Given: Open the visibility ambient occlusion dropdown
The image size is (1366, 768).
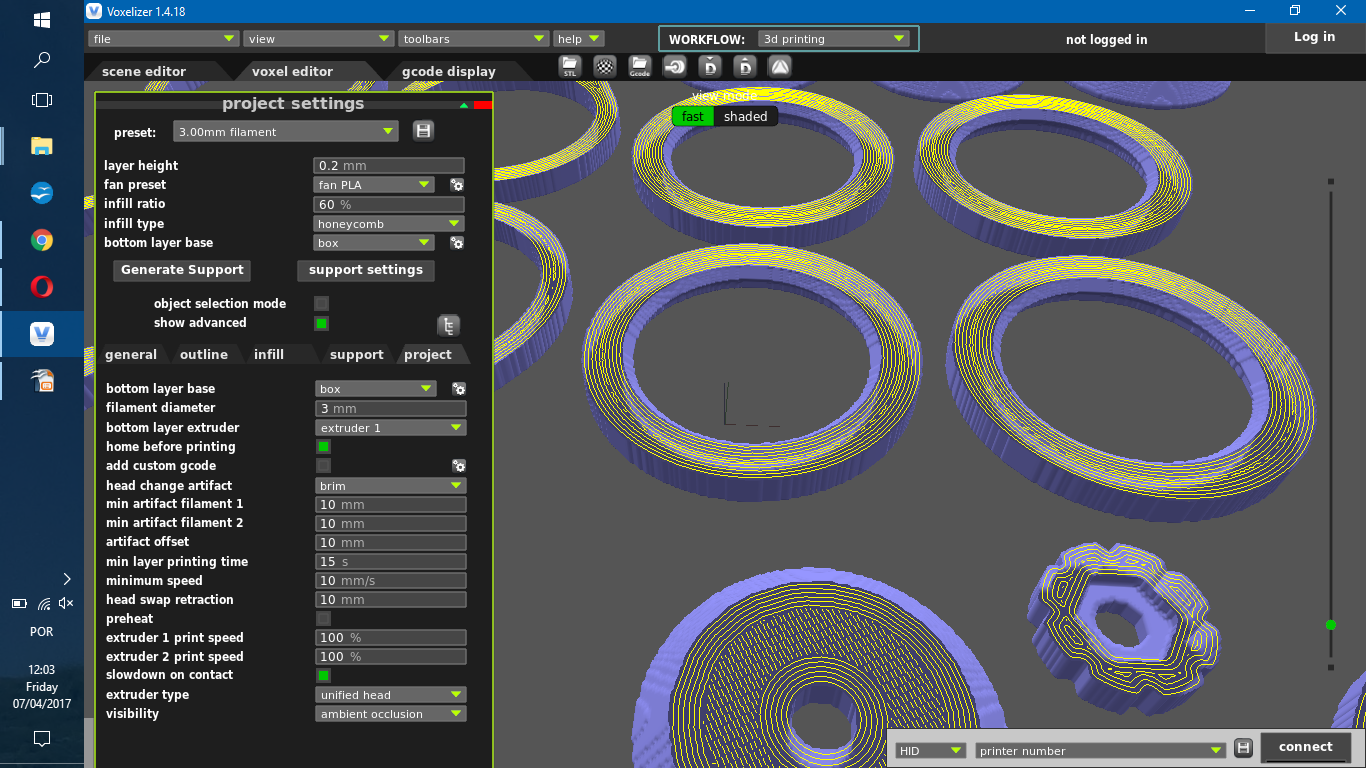Looking at the screenshot, I should tap(391, 714).
